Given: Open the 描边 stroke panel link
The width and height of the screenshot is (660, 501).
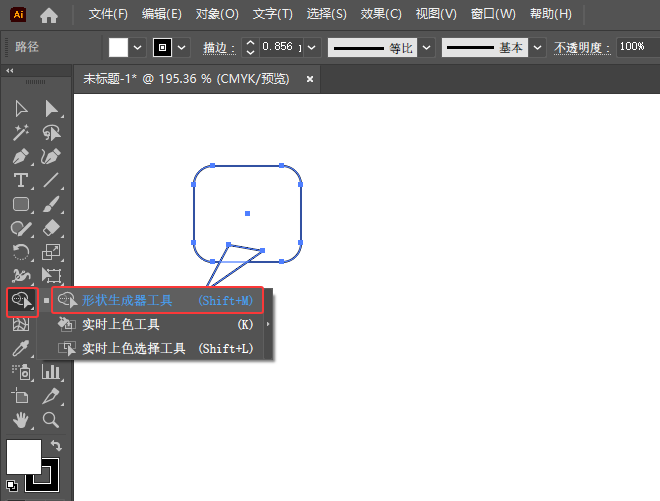Looking at the screenshot, I should [219, 48].
